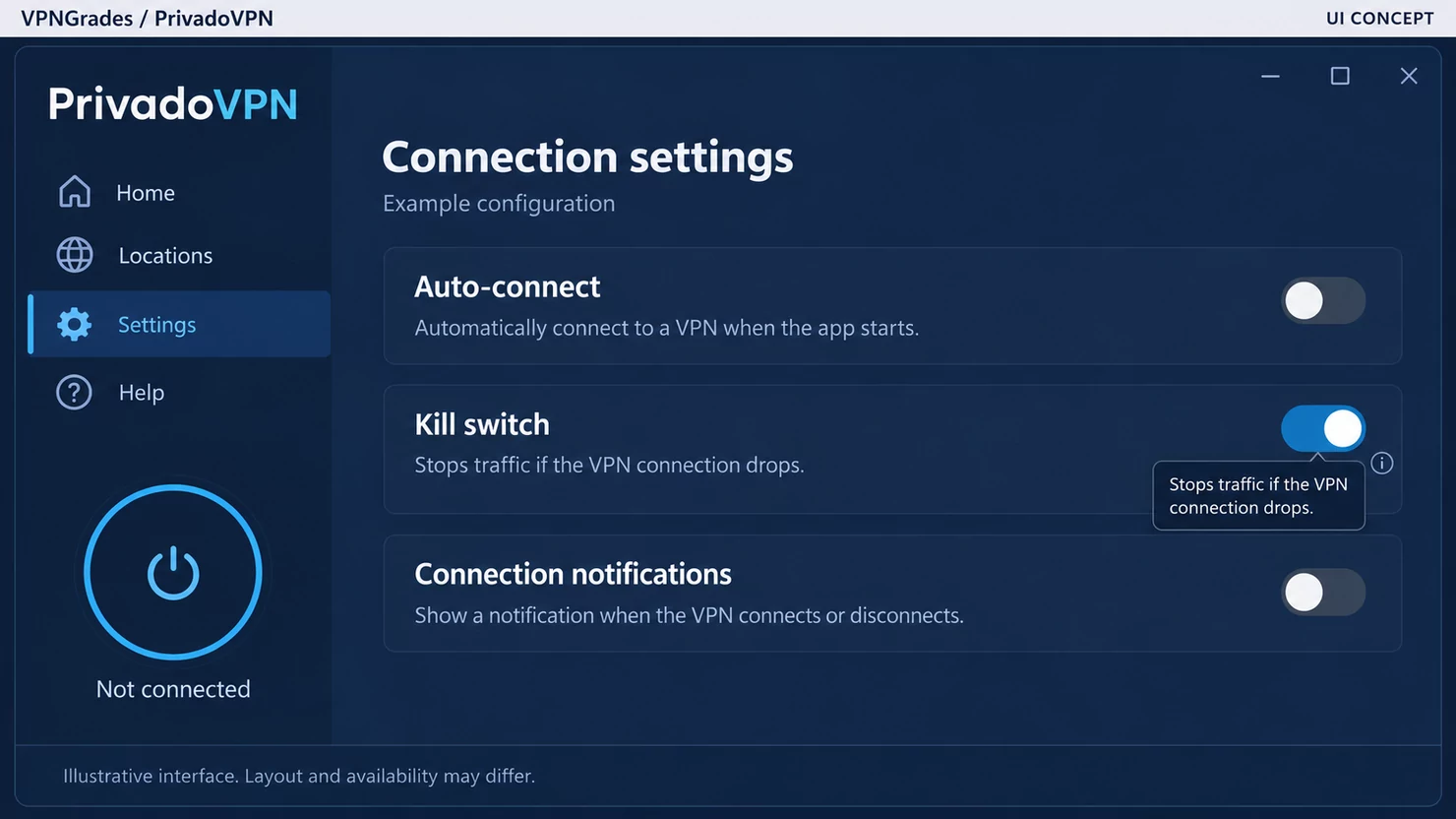Click the "Illustrative interface" footer note
This screenshot has width=1456, height=819.
click(299, 776)
